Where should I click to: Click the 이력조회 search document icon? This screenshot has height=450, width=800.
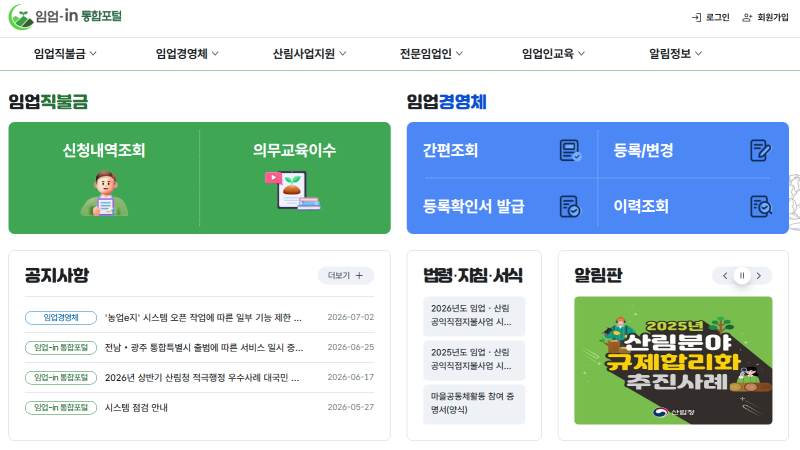[x=761, y=207]
